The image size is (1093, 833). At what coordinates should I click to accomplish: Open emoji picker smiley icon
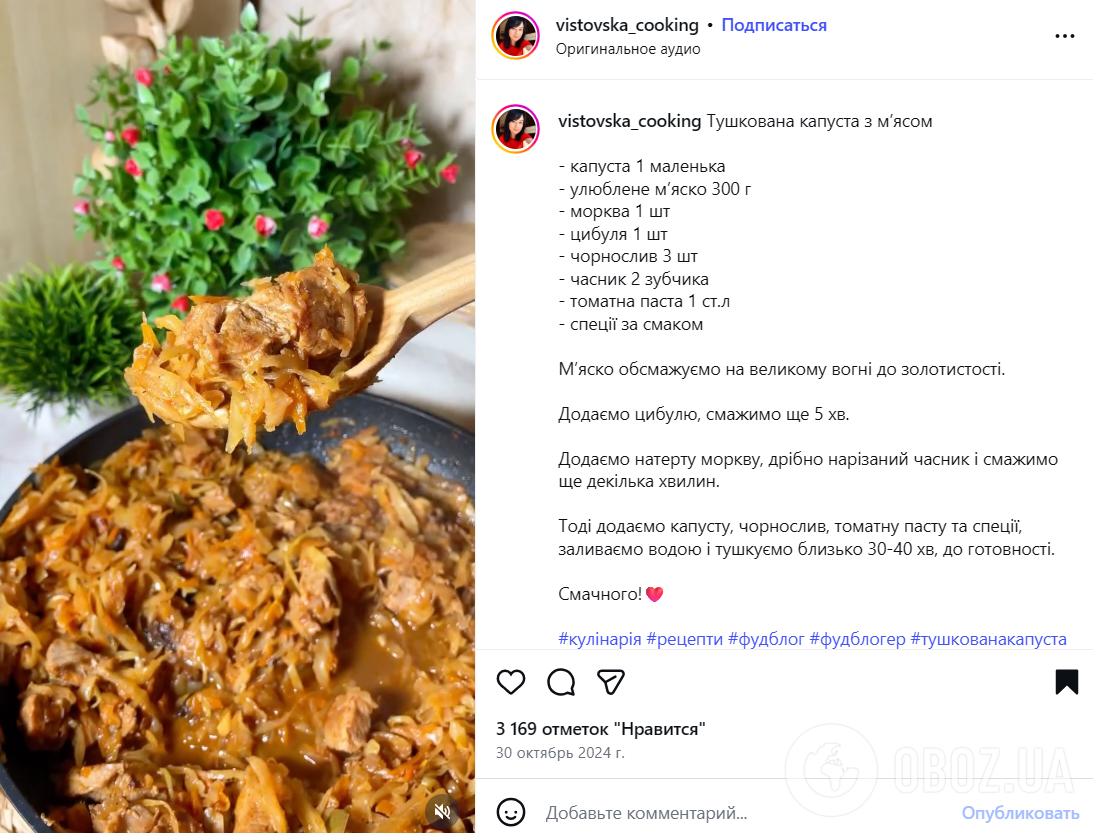pyautogui.click(x=511, y=812)
